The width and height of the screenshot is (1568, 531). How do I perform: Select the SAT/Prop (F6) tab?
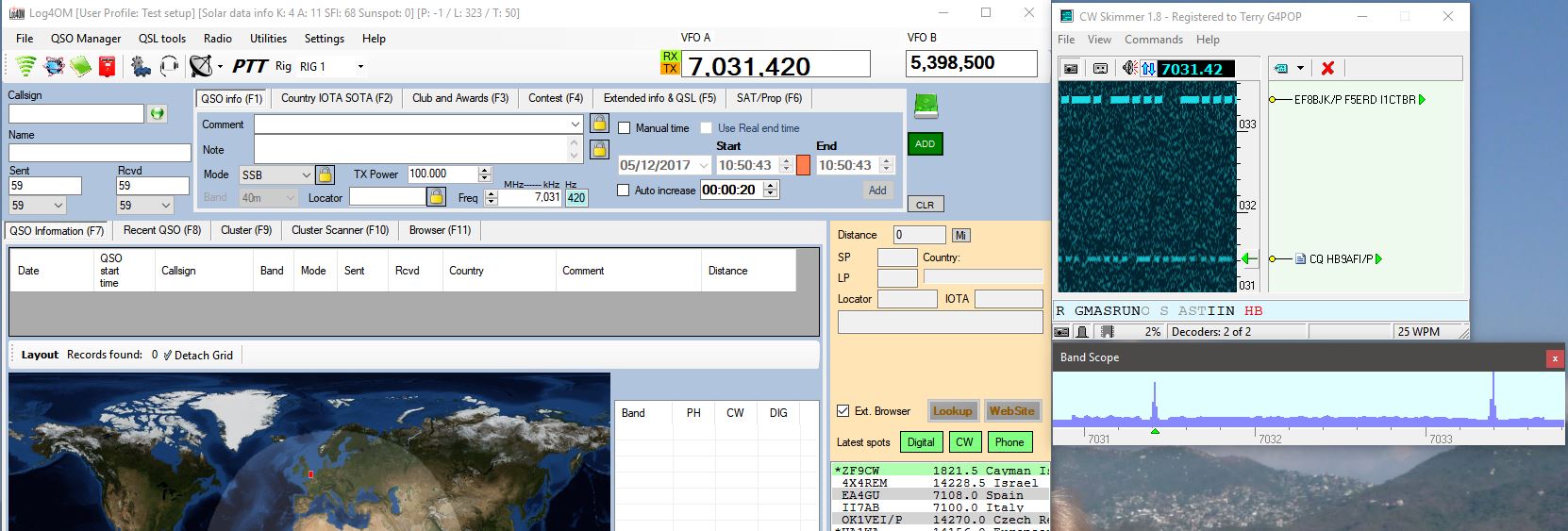(769, 98)
